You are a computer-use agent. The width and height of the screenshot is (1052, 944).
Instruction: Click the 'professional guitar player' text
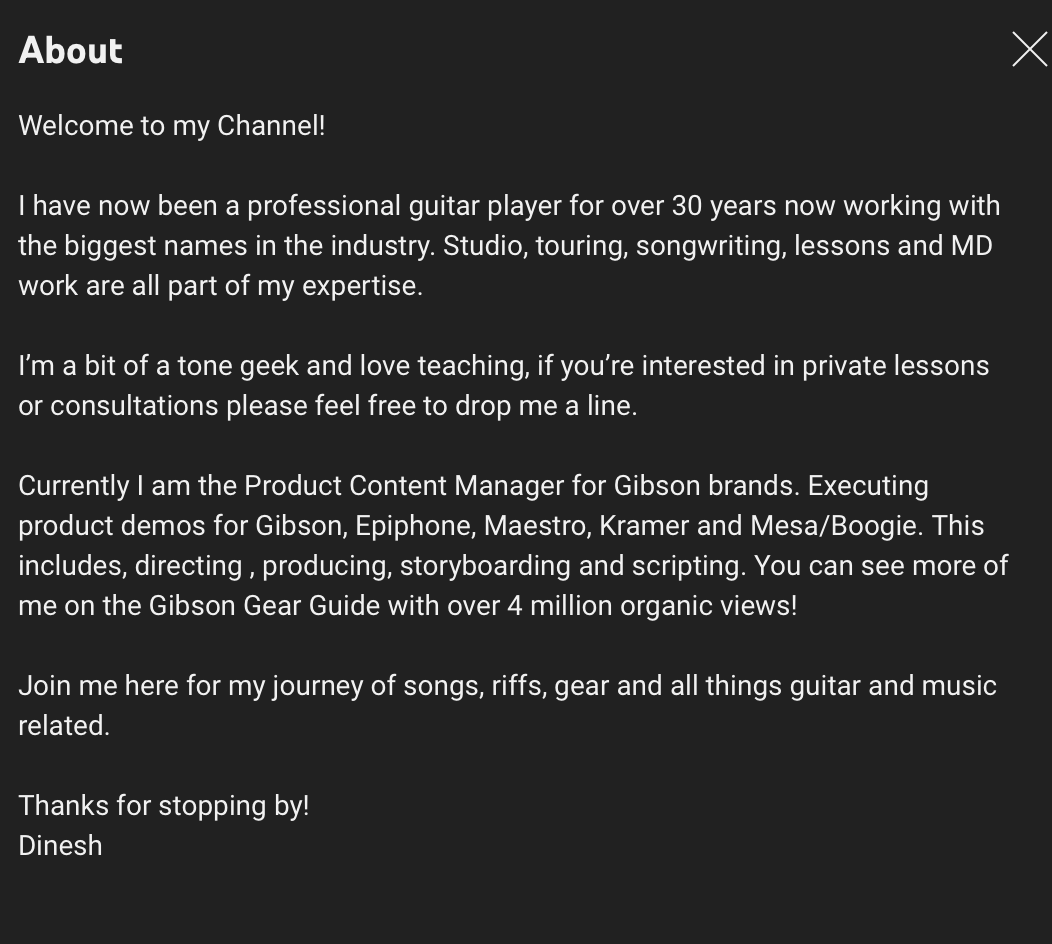coord(404,206)
